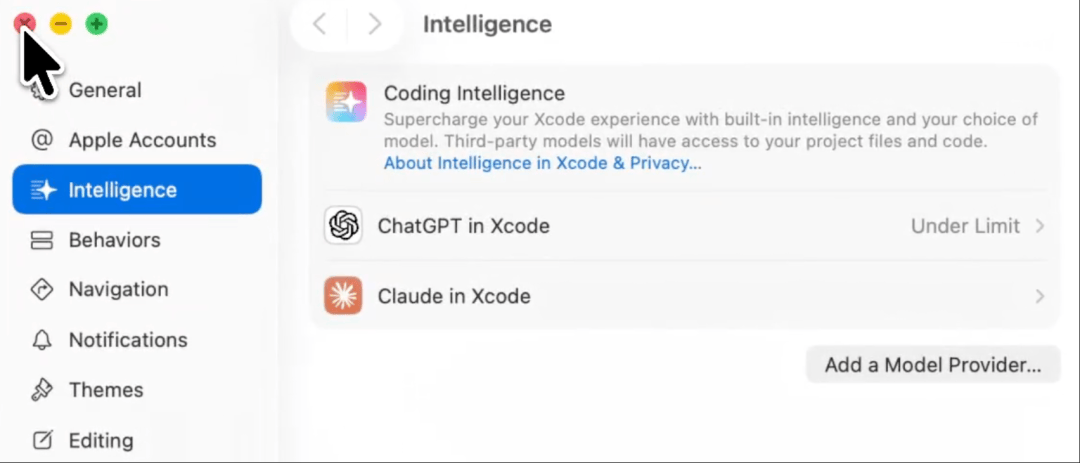This screenshot has width=1080, height=463.
Task: Minimize window with the yellow button
Action: click(61, 24)
